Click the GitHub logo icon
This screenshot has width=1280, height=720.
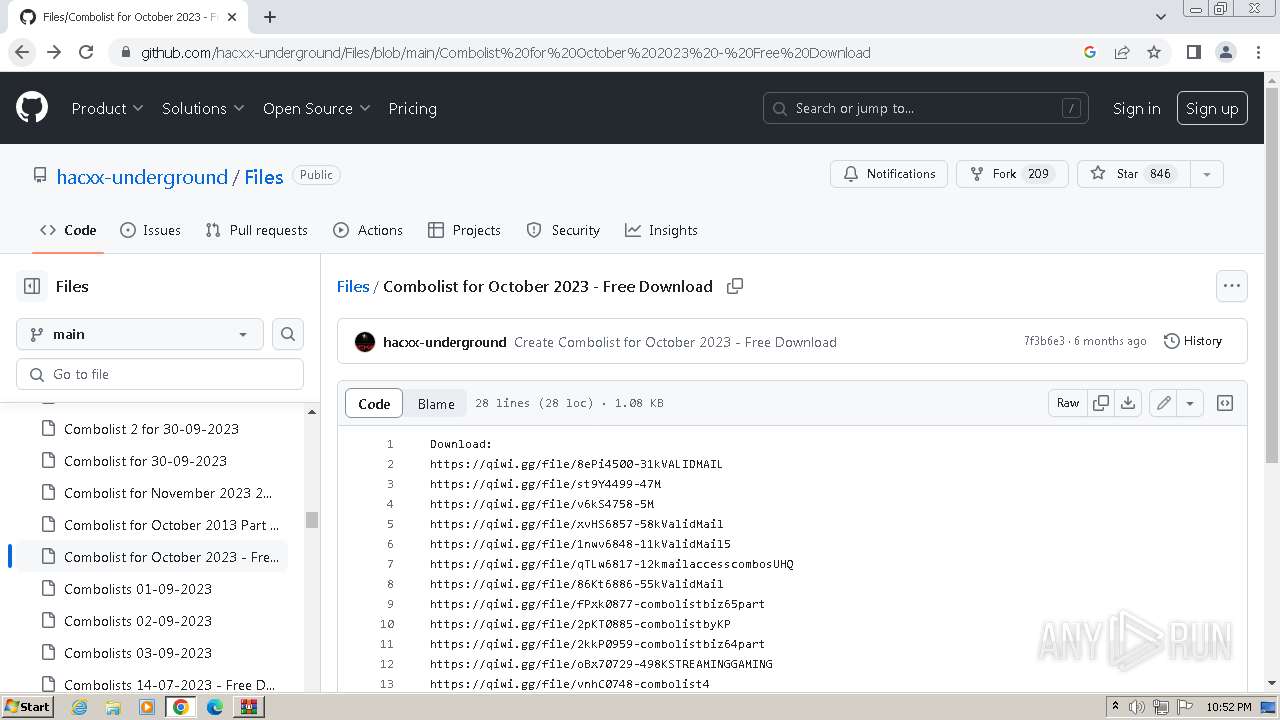click(x=32, y=108)
